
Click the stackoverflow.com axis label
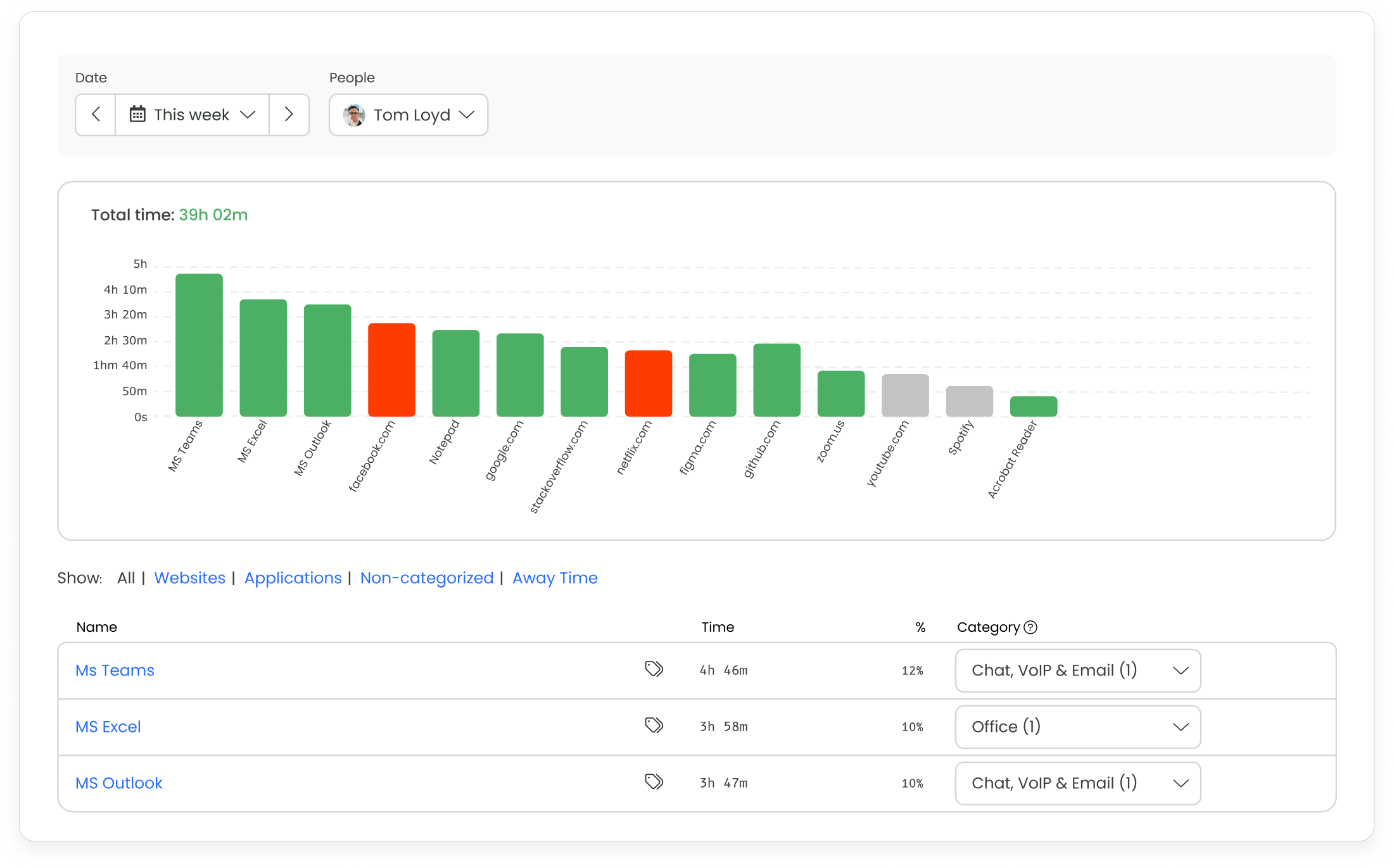point(559,467)
